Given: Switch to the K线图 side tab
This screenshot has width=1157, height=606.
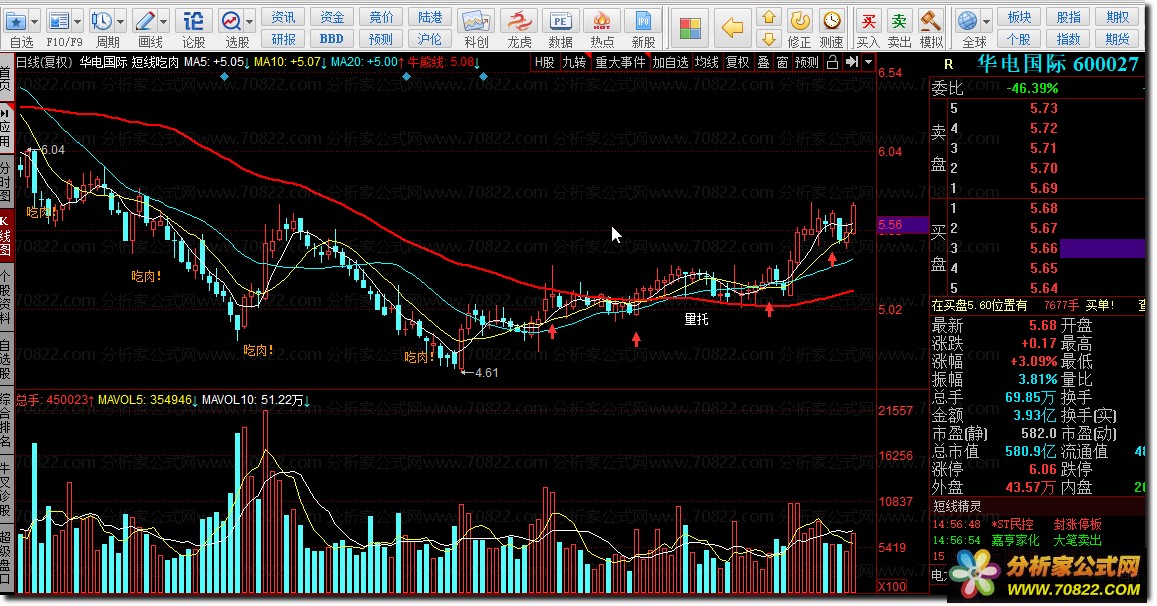Looking at the screenshot, I should [5, 238].
